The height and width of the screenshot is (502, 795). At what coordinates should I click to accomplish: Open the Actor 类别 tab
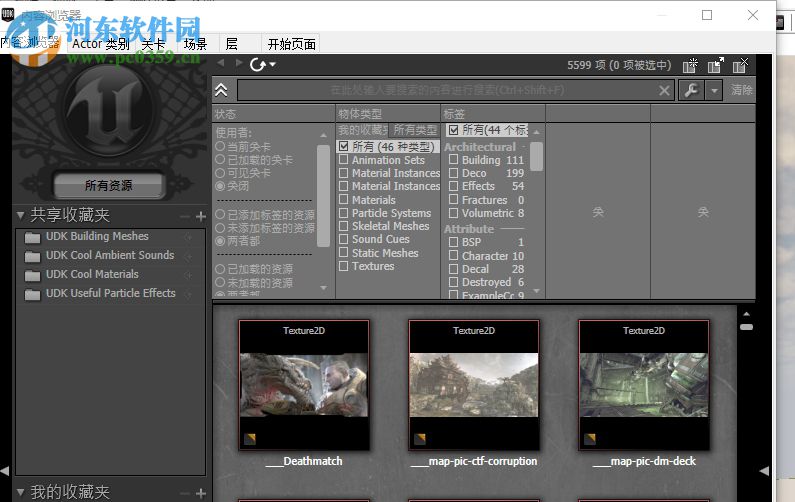click(x=100, y=44)
